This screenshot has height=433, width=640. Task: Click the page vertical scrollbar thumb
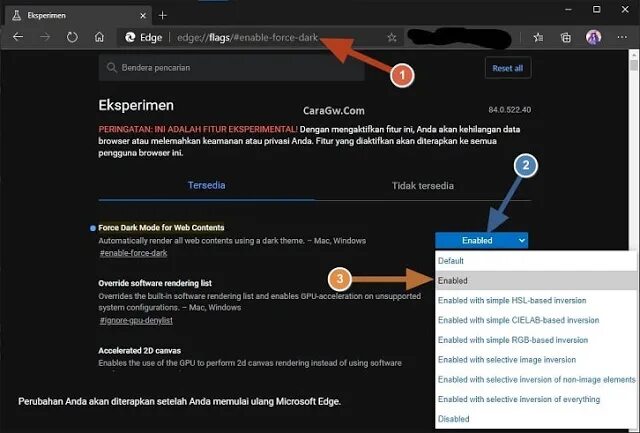(633, 65)
